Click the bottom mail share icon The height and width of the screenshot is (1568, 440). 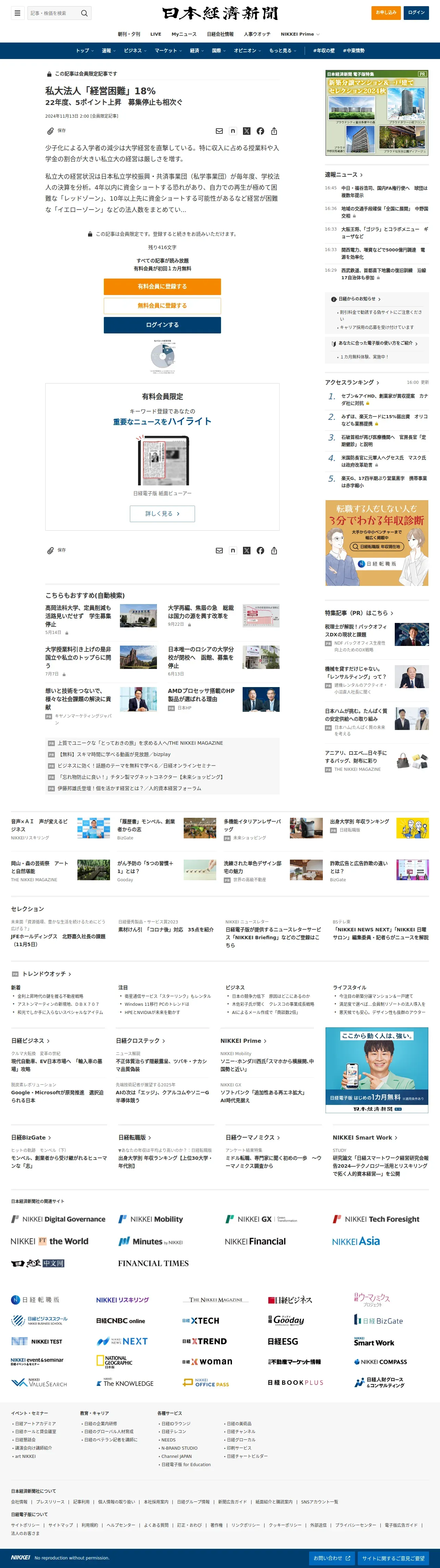pyautogui.click(x=219, y=550)
